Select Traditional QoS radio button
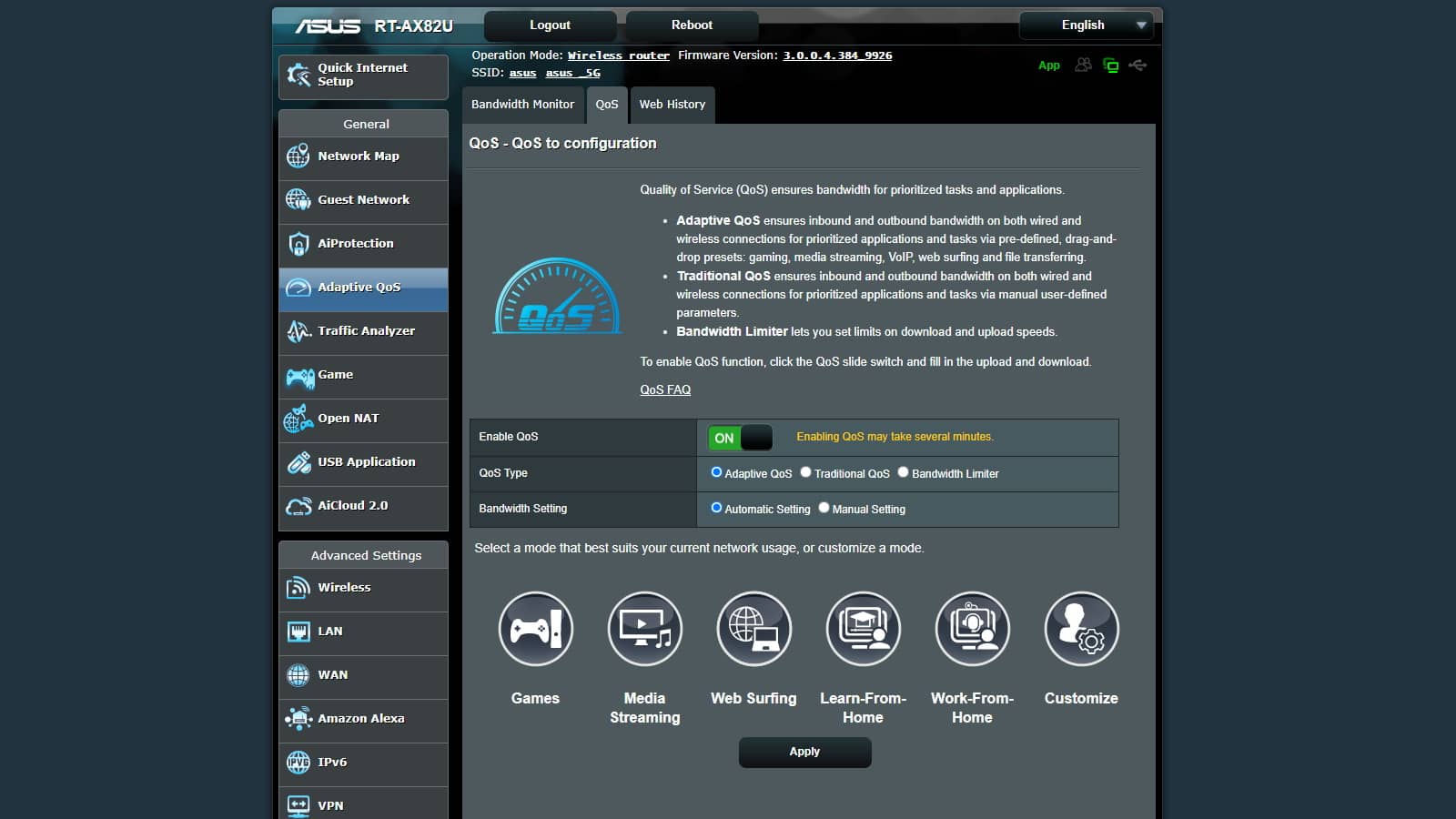The width and height of the screenshot is (1456, 819). pyautogui.click(x=805, y=472)
